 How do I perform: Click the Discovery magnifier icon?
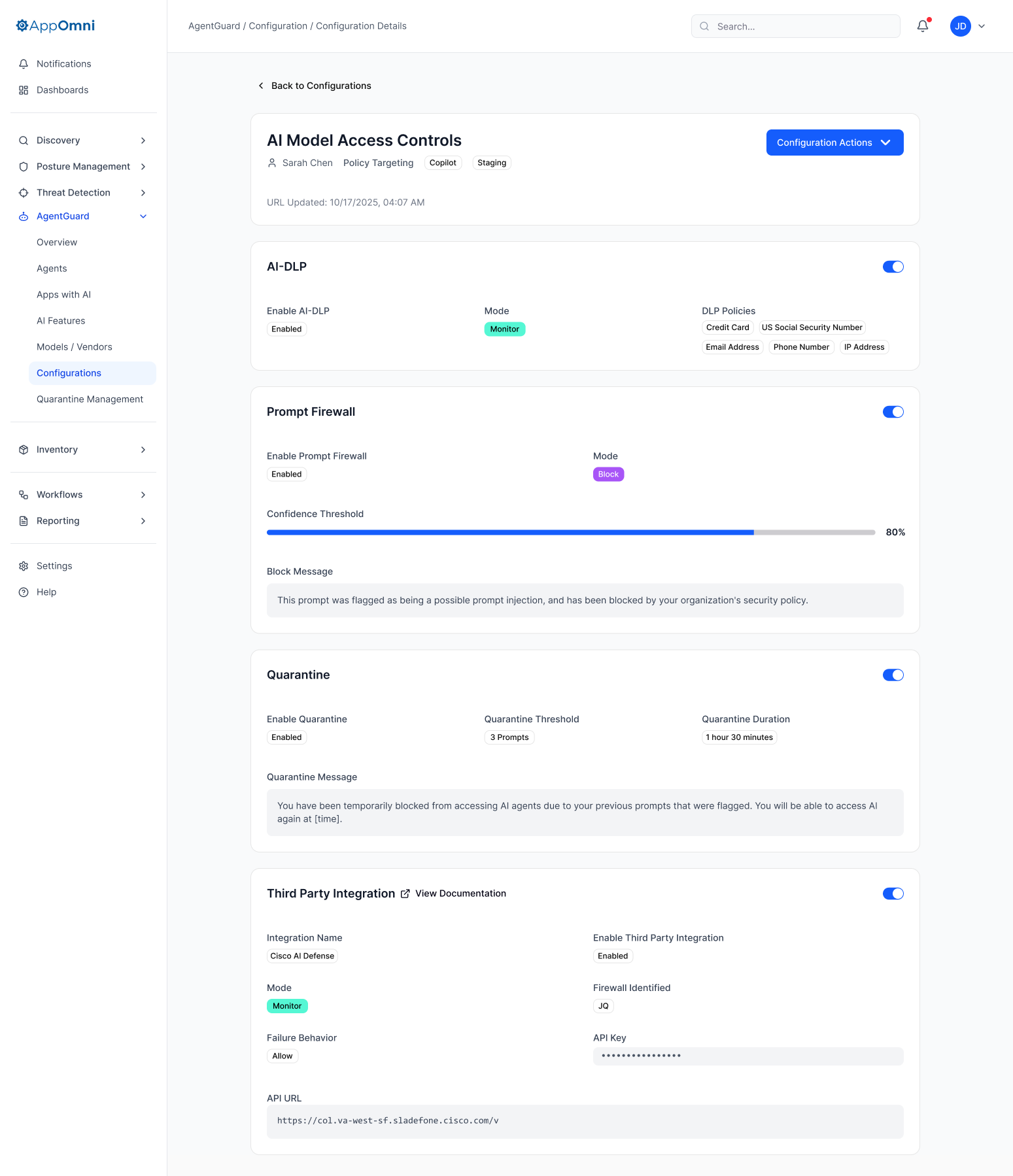point(24,140)
